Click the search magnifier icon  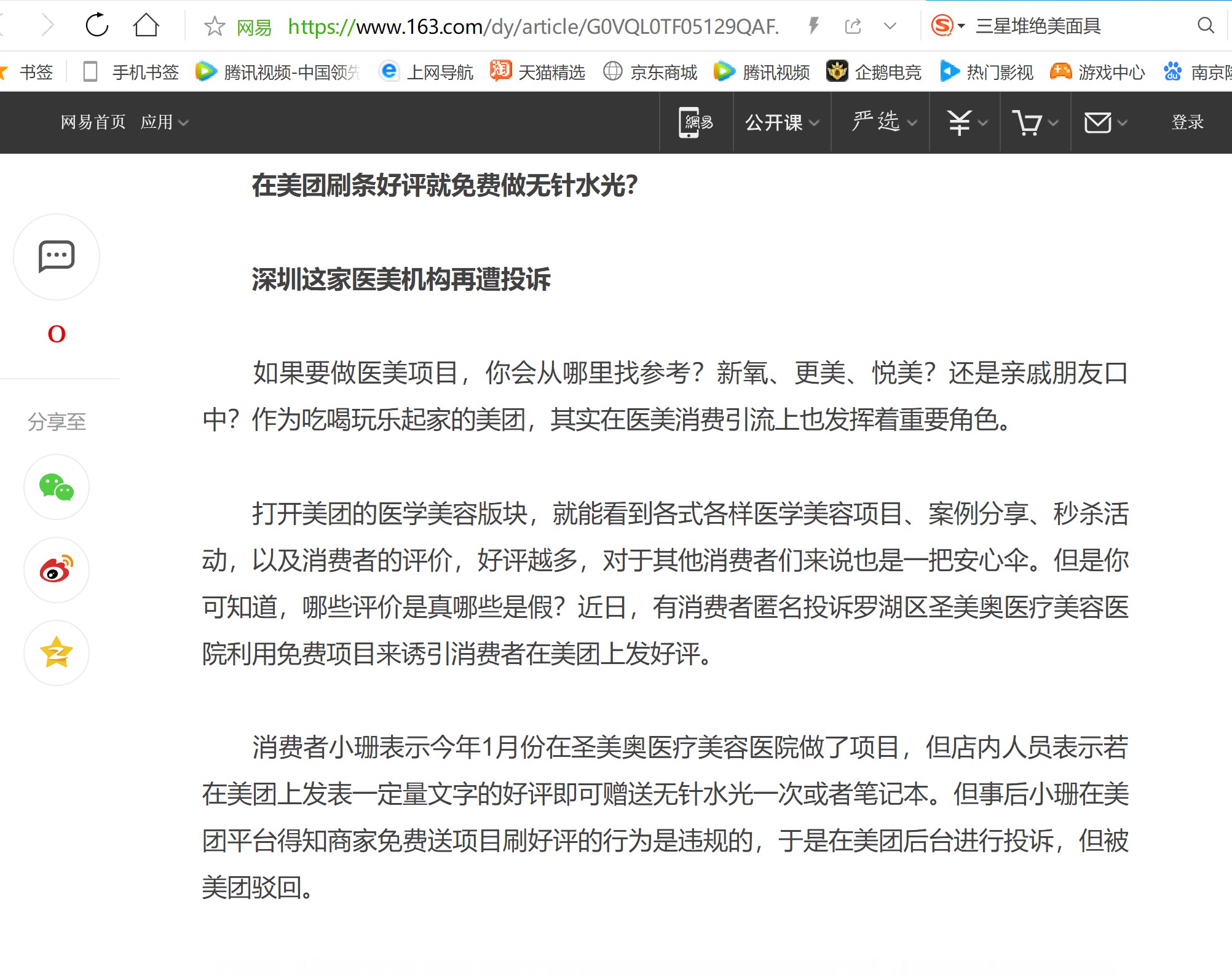pyautogui.click(x=1206, y=26)
